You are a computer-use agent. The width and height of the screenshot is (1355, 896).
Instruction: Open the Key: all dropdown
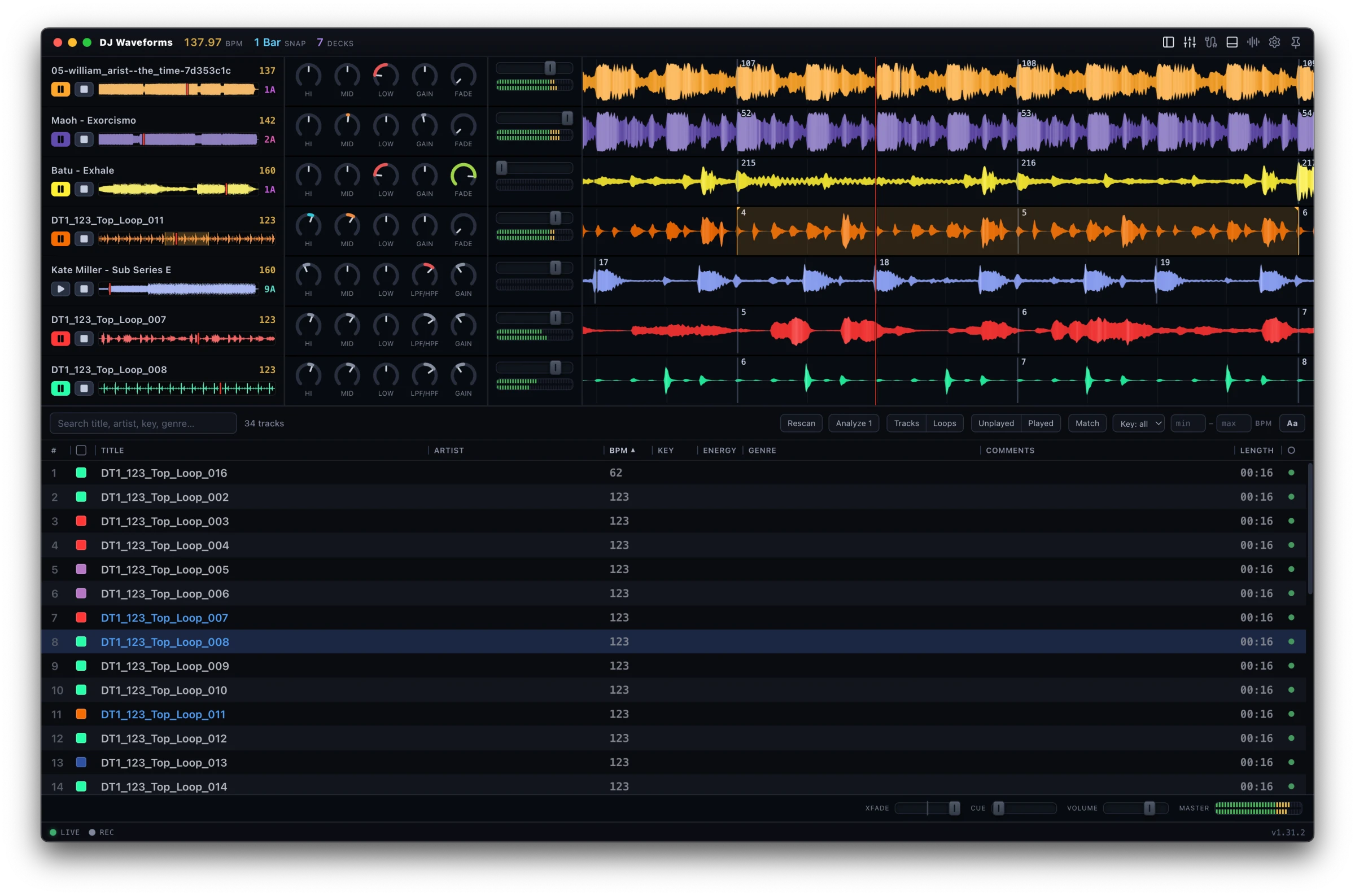click(1138, 423)
